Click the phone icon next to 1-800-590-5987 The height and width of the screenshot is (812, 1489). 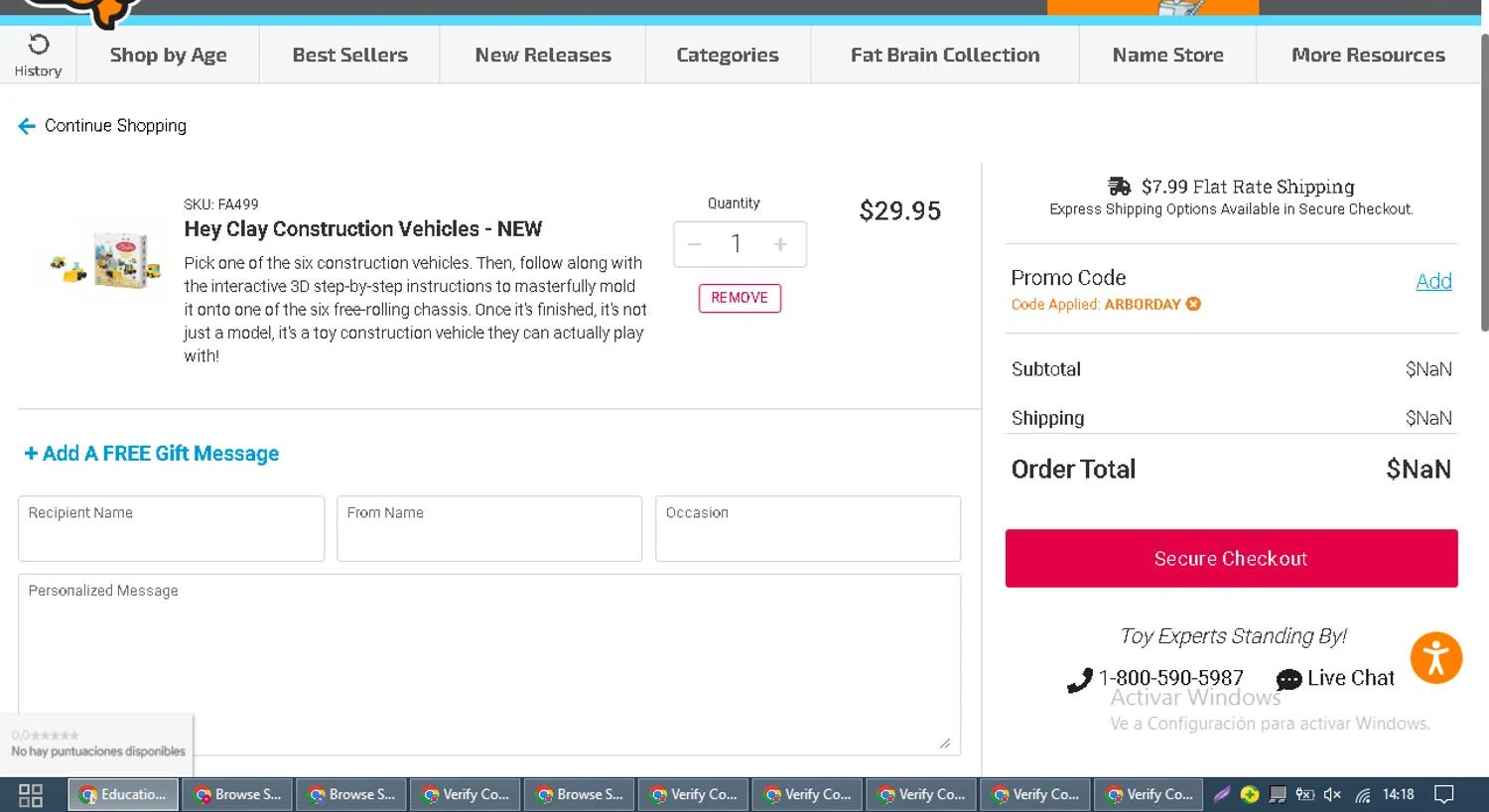1079,681
